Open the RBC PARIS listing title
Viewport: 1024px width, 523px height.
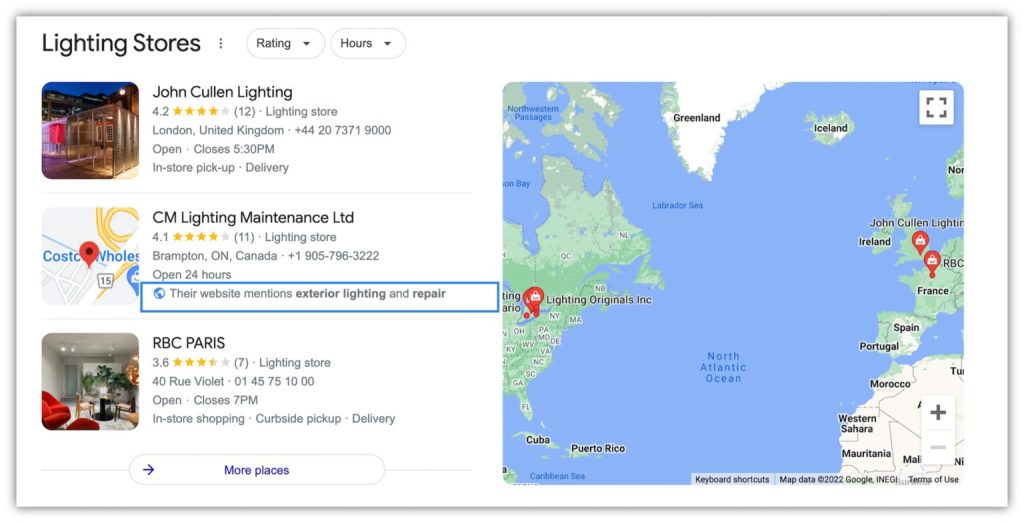tap(189, 343)
